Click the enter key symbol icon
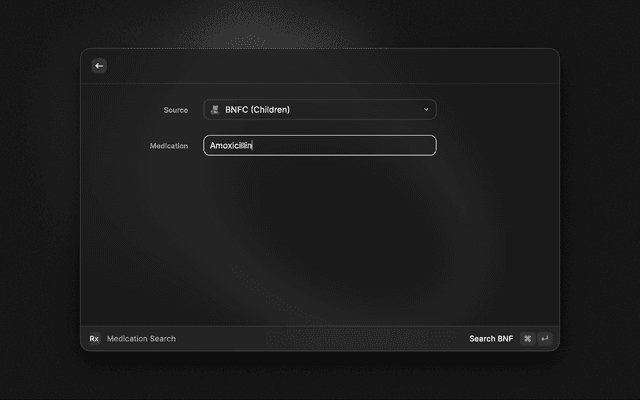The height and width of the screenshot is (400, 640). click(x=545, y=339)
